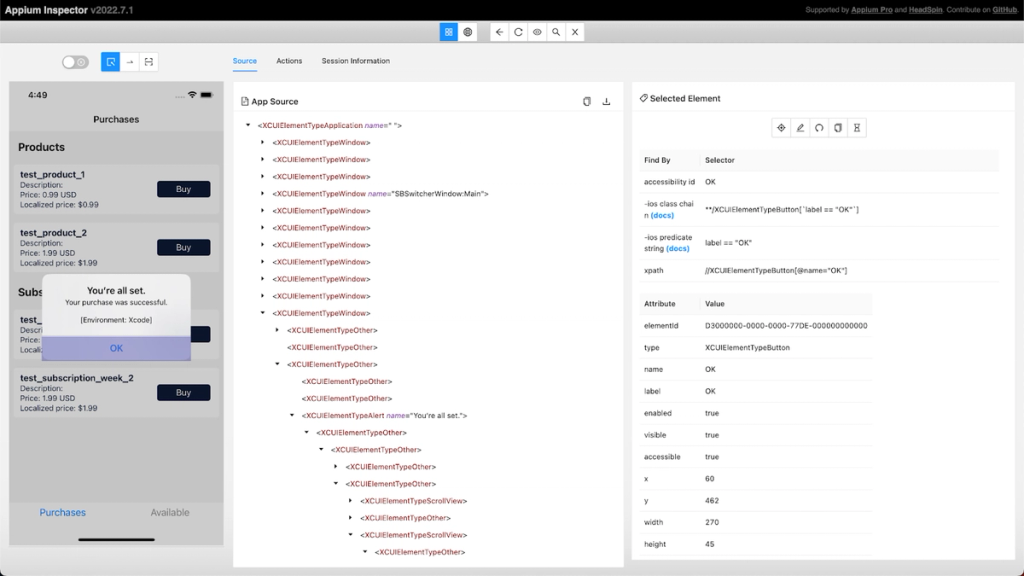
Task: Toggle the element handles switch
Action: click(75, 62)
